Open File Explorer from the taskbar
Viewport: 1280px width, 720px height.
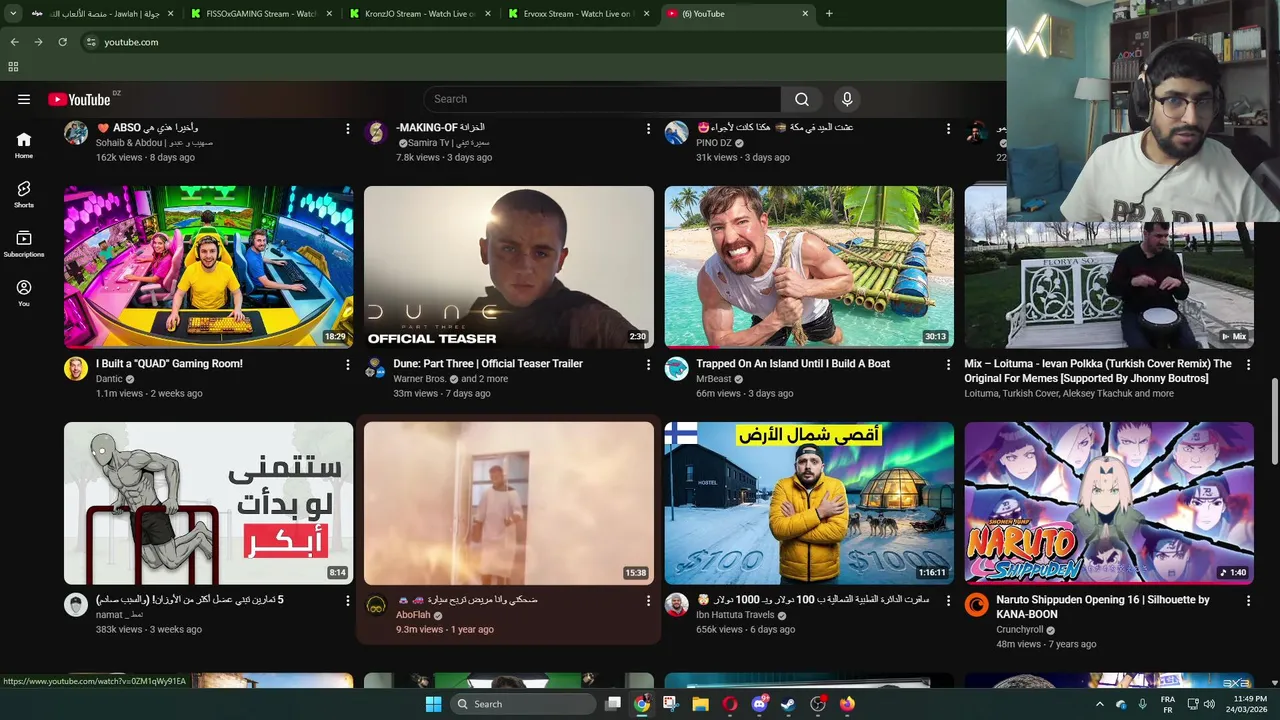[700, 704]
